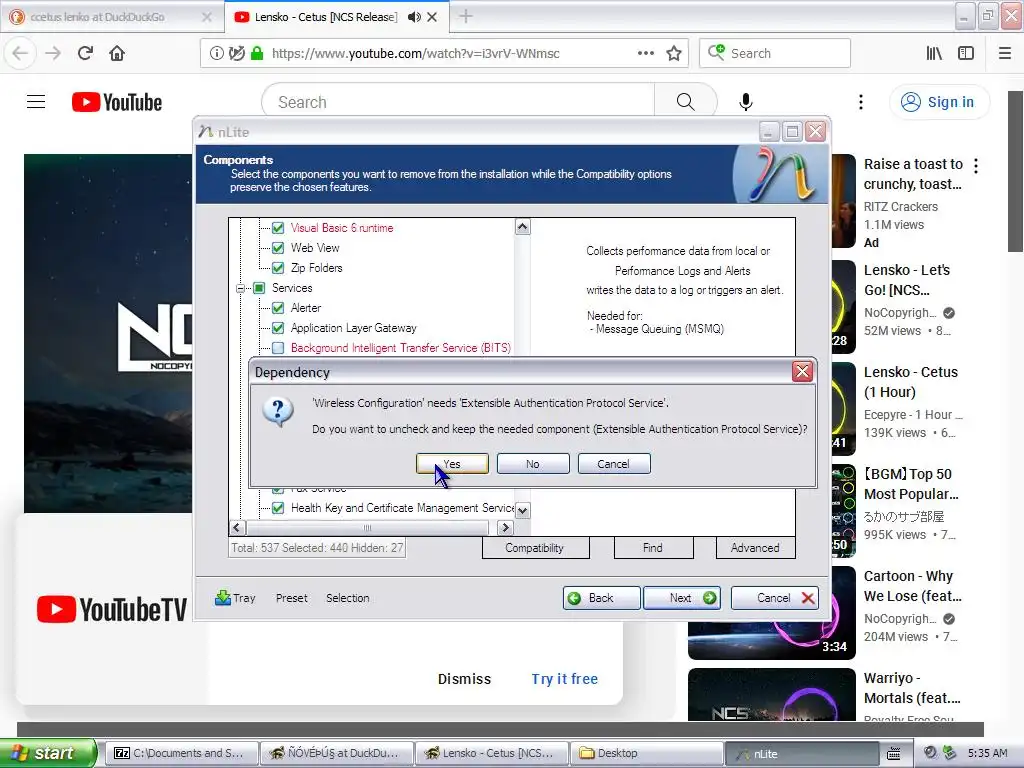Screen dimensions: 1024x768
Task: Open options for the RITZ Crackers ad
Action: [976, 166]
